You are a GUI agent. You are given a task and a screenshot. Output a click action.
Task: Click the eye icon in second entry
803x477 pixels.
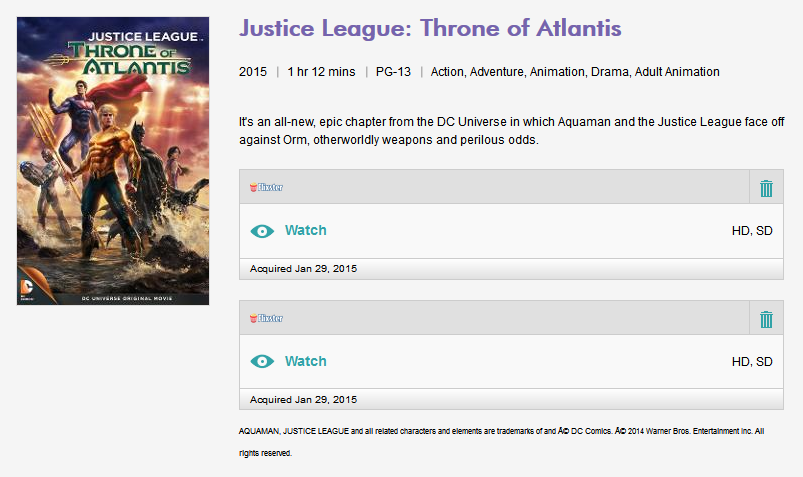(x=262, y=362)
